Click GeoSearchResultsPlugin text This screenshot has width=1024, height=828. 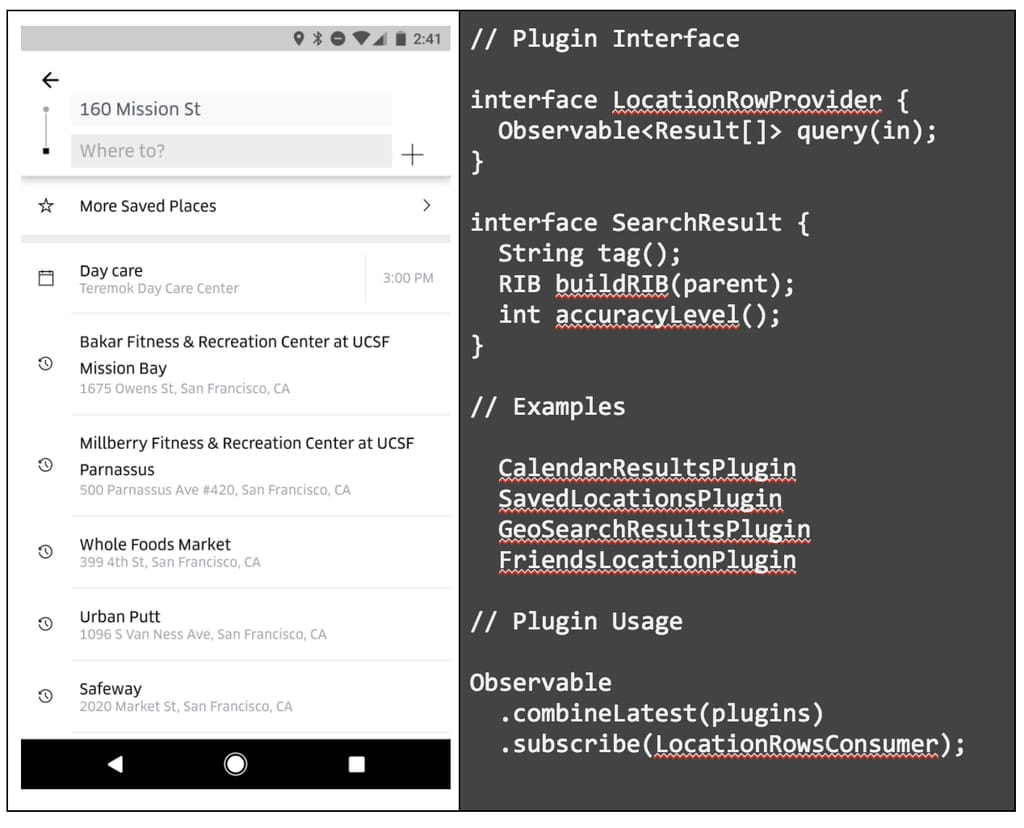(654, 530)
